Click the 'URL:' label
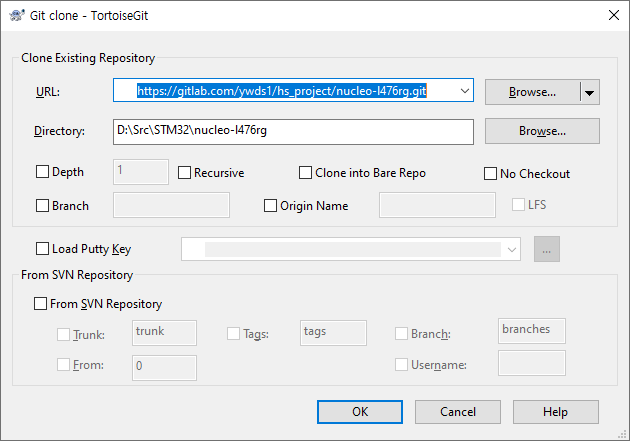Viewport: 630px width, 441px height. (x=48, y=92)
